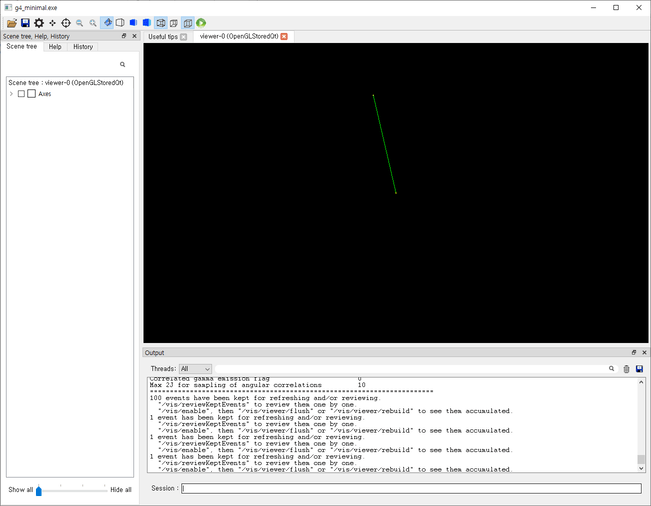Click the scene tree search magnifier
651x506 pixels.
[123, 64]
